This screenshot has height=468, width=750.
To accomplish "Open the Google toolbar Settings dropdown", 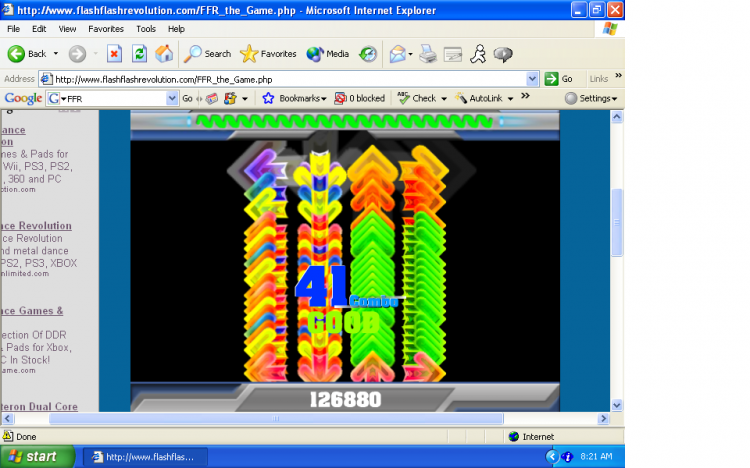I will 590,98.
